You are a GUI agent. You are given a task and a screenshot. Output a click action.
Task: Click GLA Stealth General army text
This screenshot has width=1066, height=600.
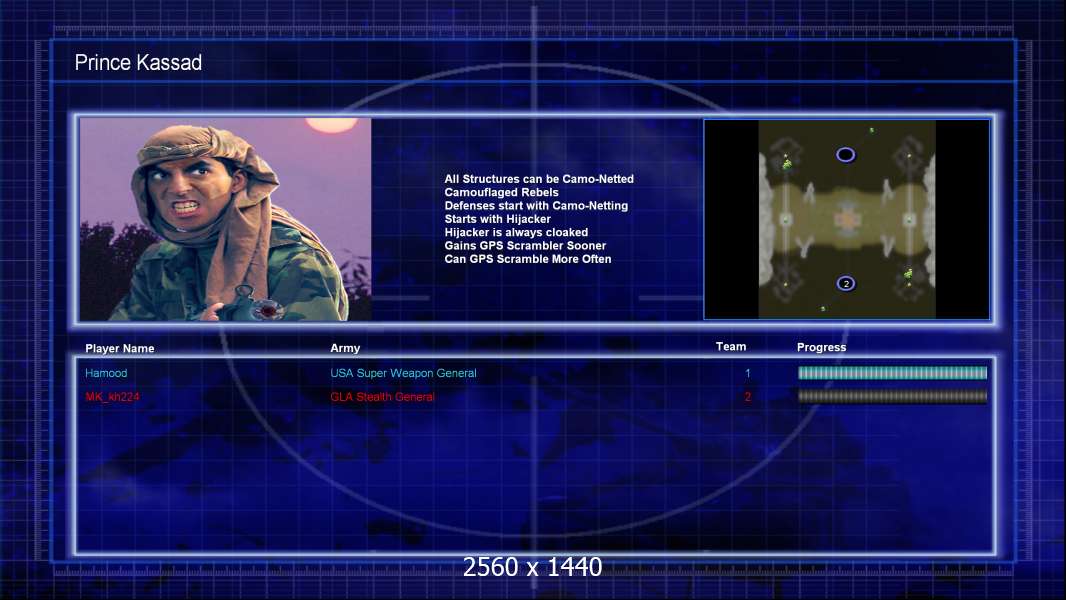382,397
